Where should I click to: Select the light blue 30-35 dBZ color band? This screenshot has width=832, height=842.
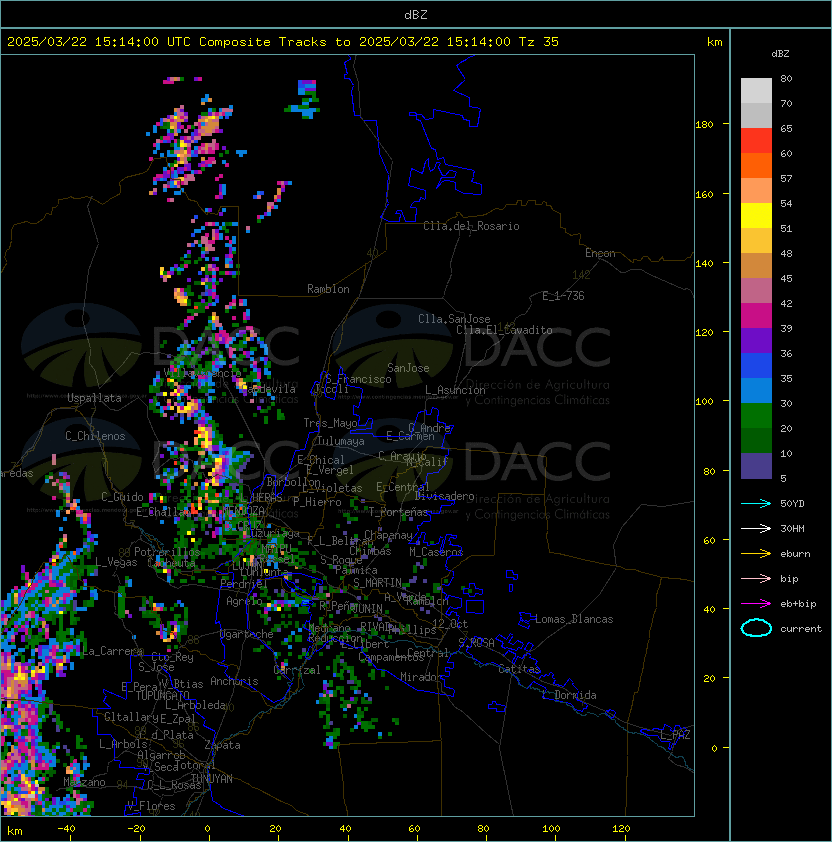(x=756, y=390)
